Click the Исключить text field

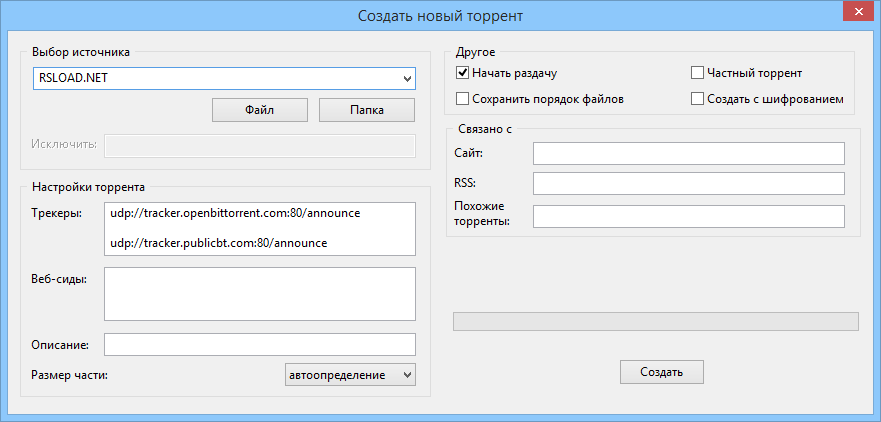(x=260, y=145)
